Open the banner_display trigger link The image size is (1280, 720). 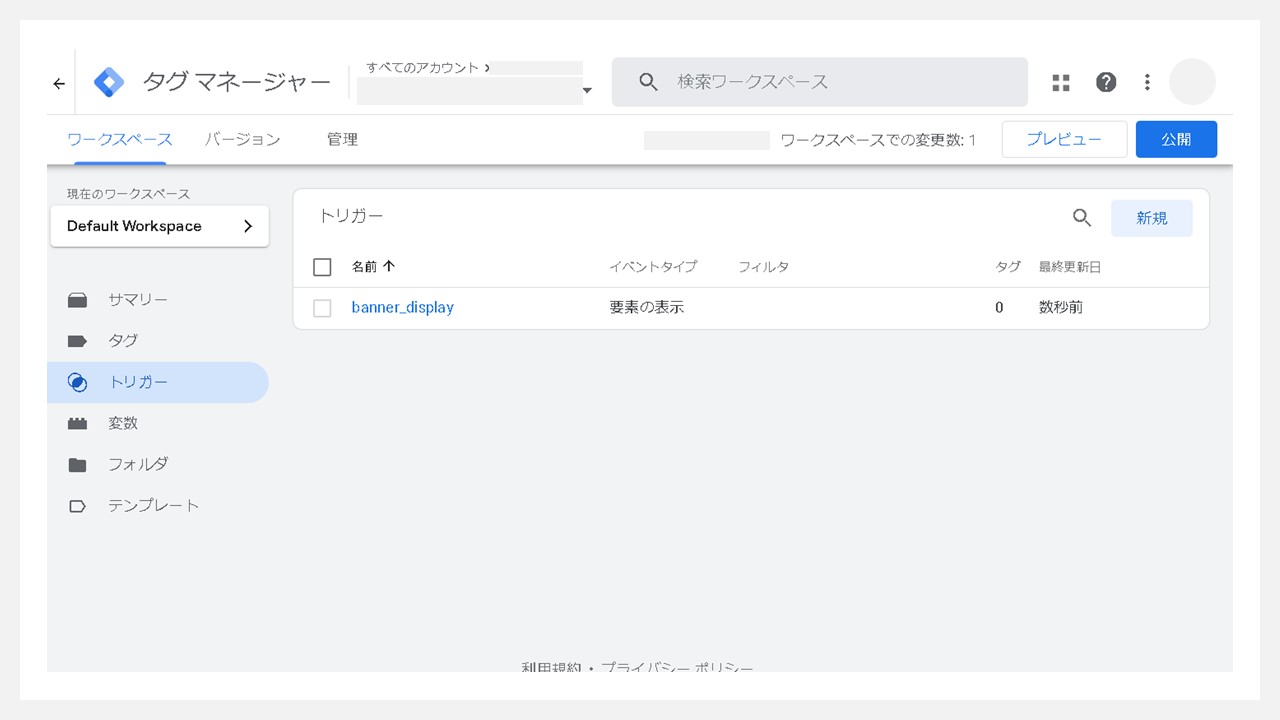pos(402,307)
